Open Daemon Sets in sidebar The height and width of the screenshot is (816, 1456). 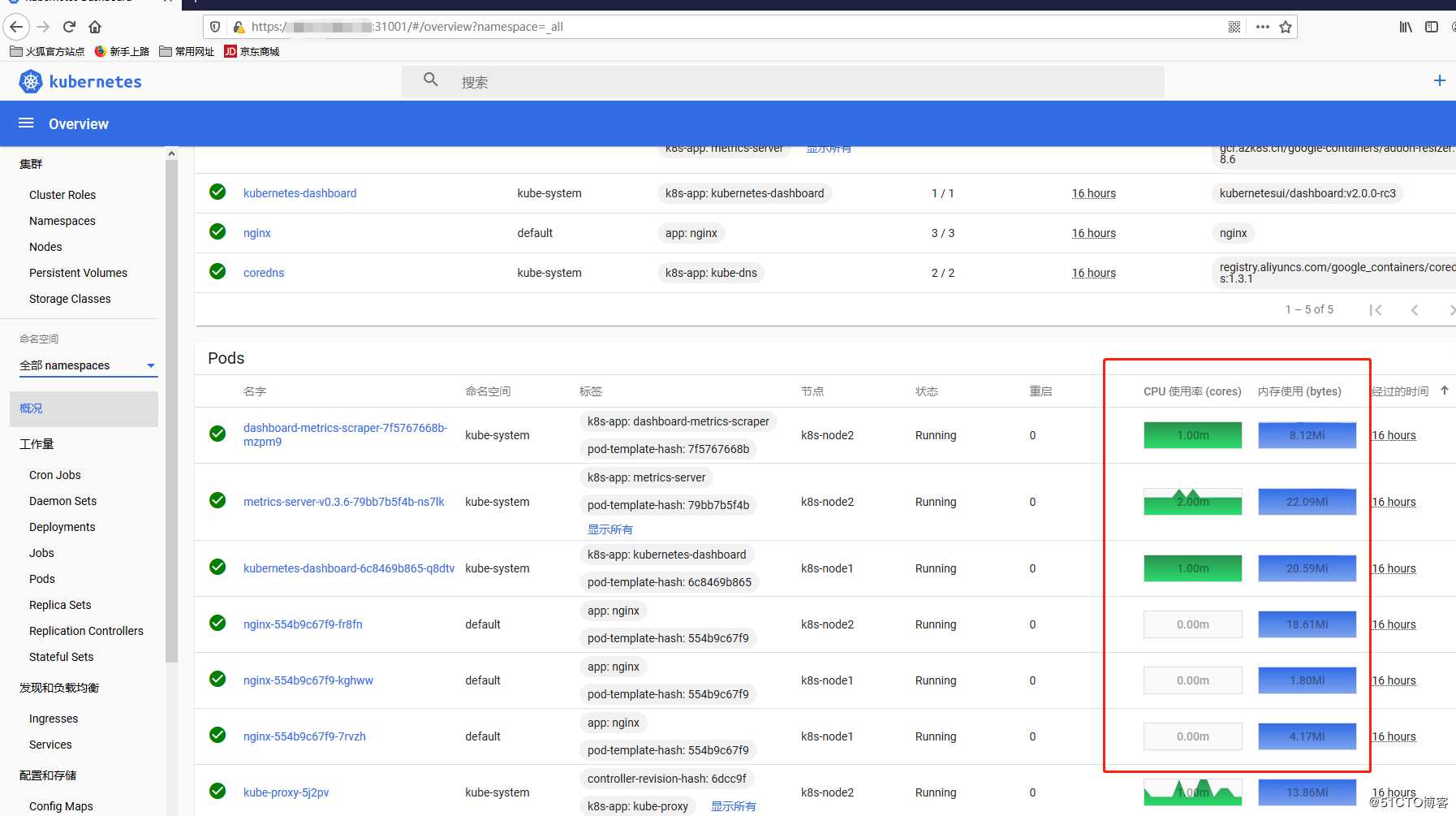pos(62,501)
